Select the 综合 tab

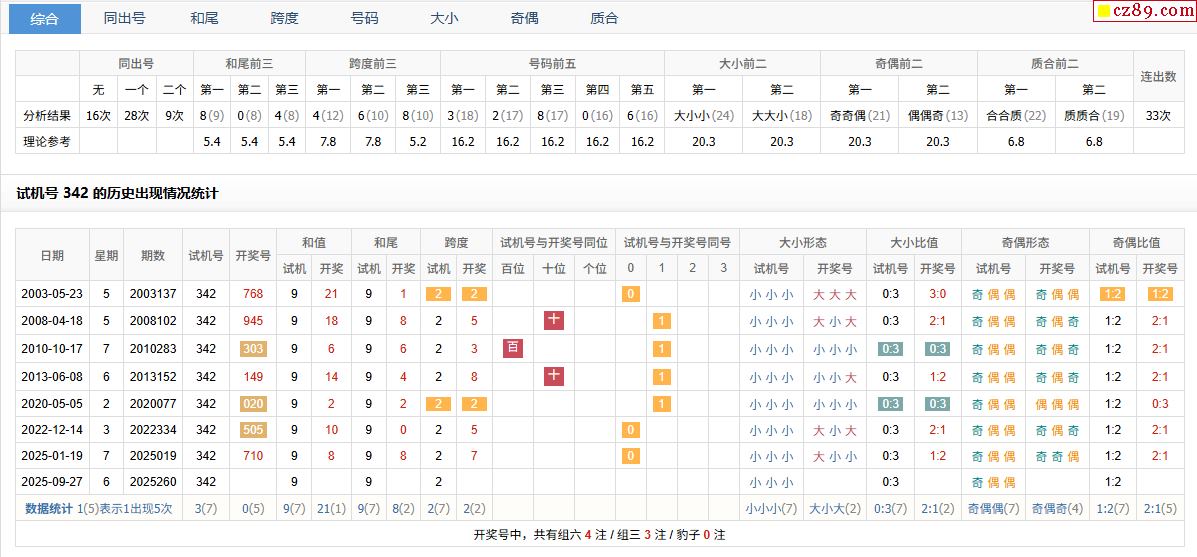click(x=44, y=18)
